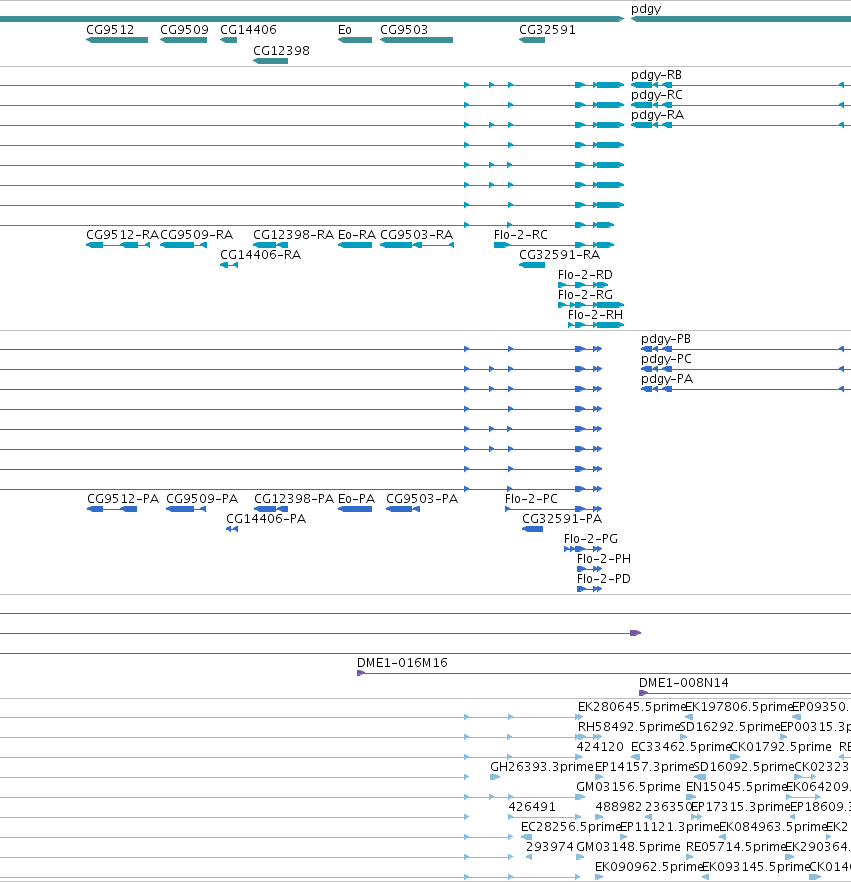The image size is (851, 882).
Task: Select the Flo-2-RD transcript
Action: point(583,285)
